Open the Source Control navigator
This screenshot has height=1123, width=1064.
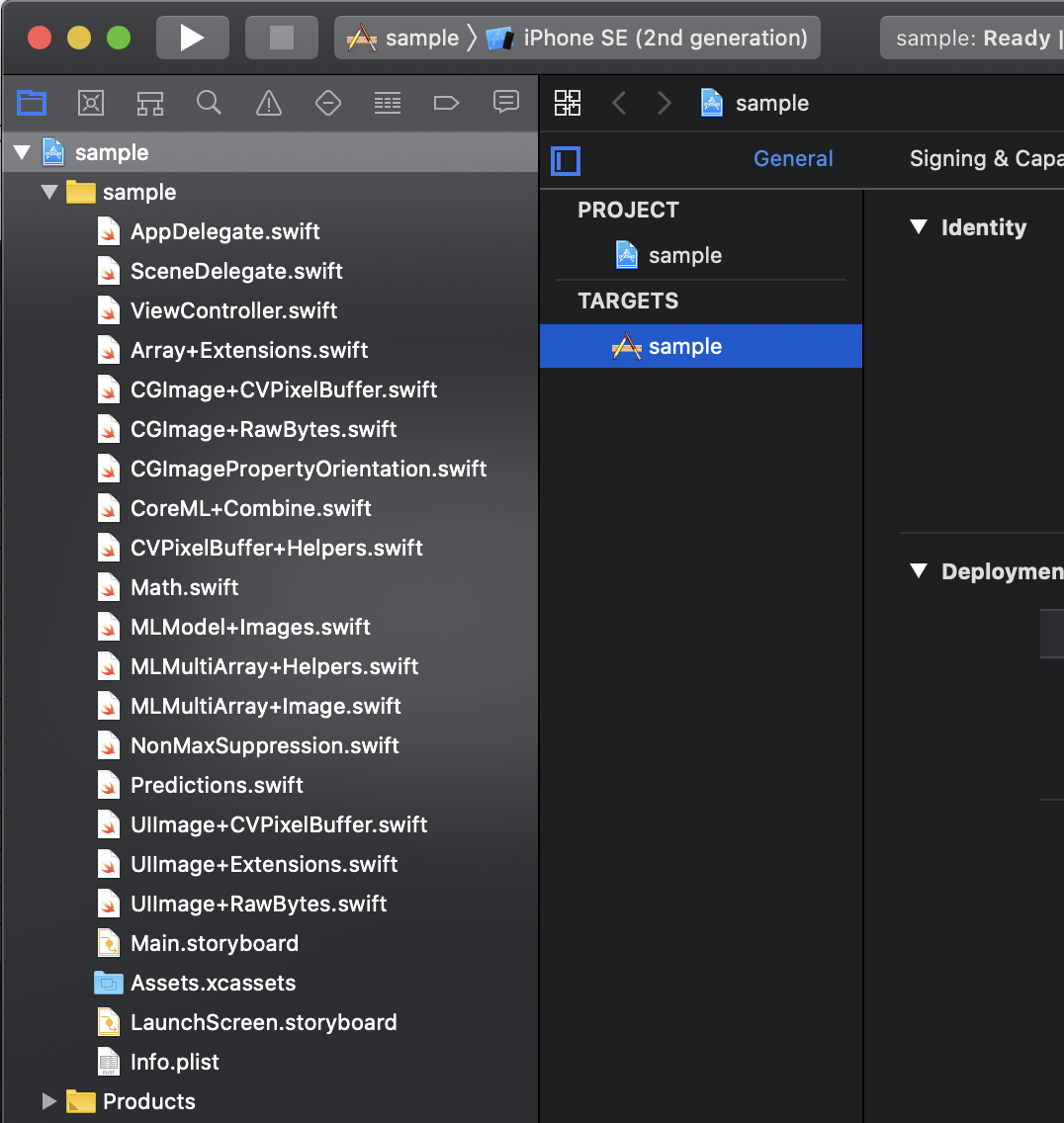[x=91, y=103]
